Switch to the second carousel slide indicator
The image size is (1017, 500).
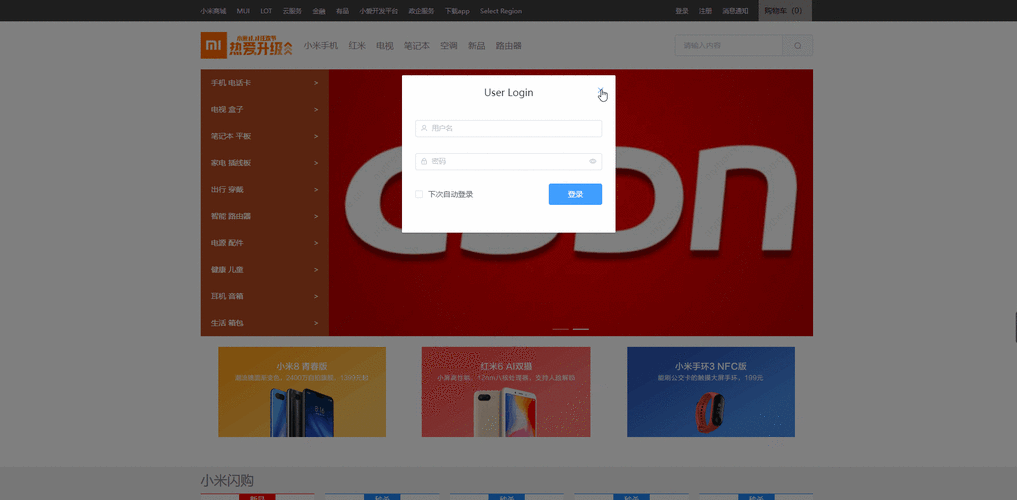tap(580, 329)
